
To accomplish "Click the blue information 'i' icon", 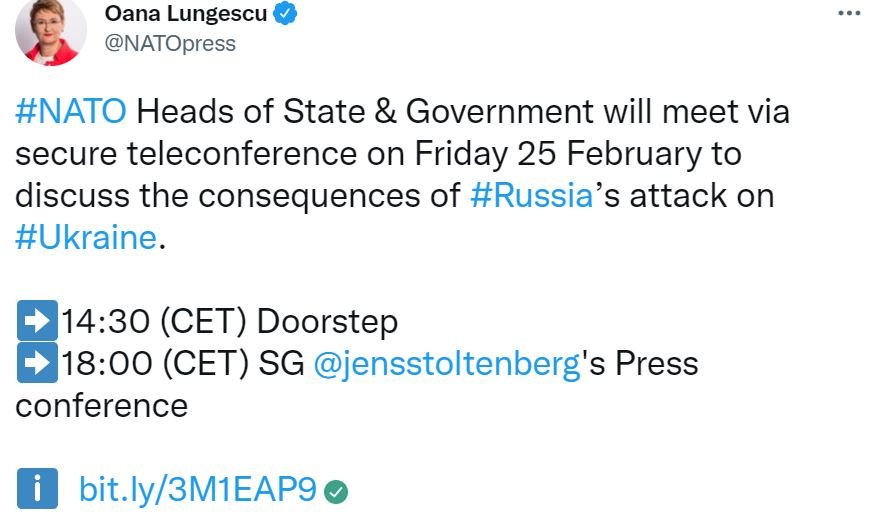I will [x=38, y=489].
